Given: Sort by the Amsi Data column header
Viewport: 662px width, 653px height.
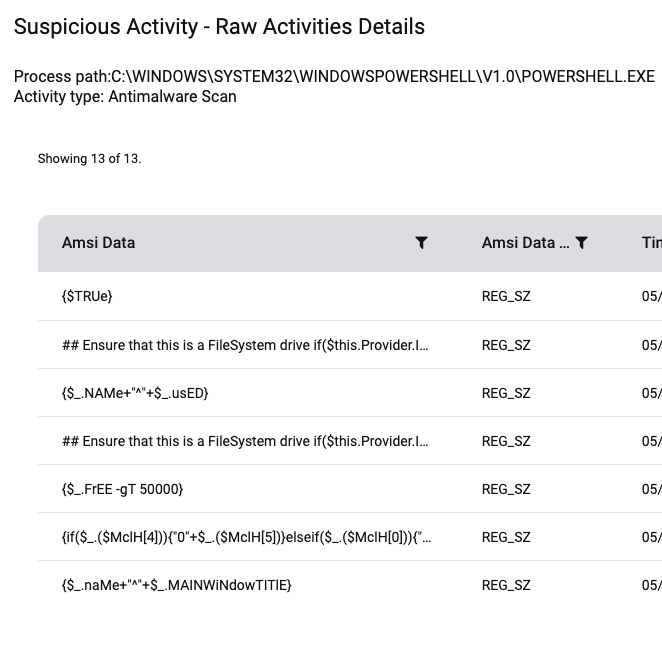Looking at the screenshot, I should pyautogui.click(x=98, y=243).
